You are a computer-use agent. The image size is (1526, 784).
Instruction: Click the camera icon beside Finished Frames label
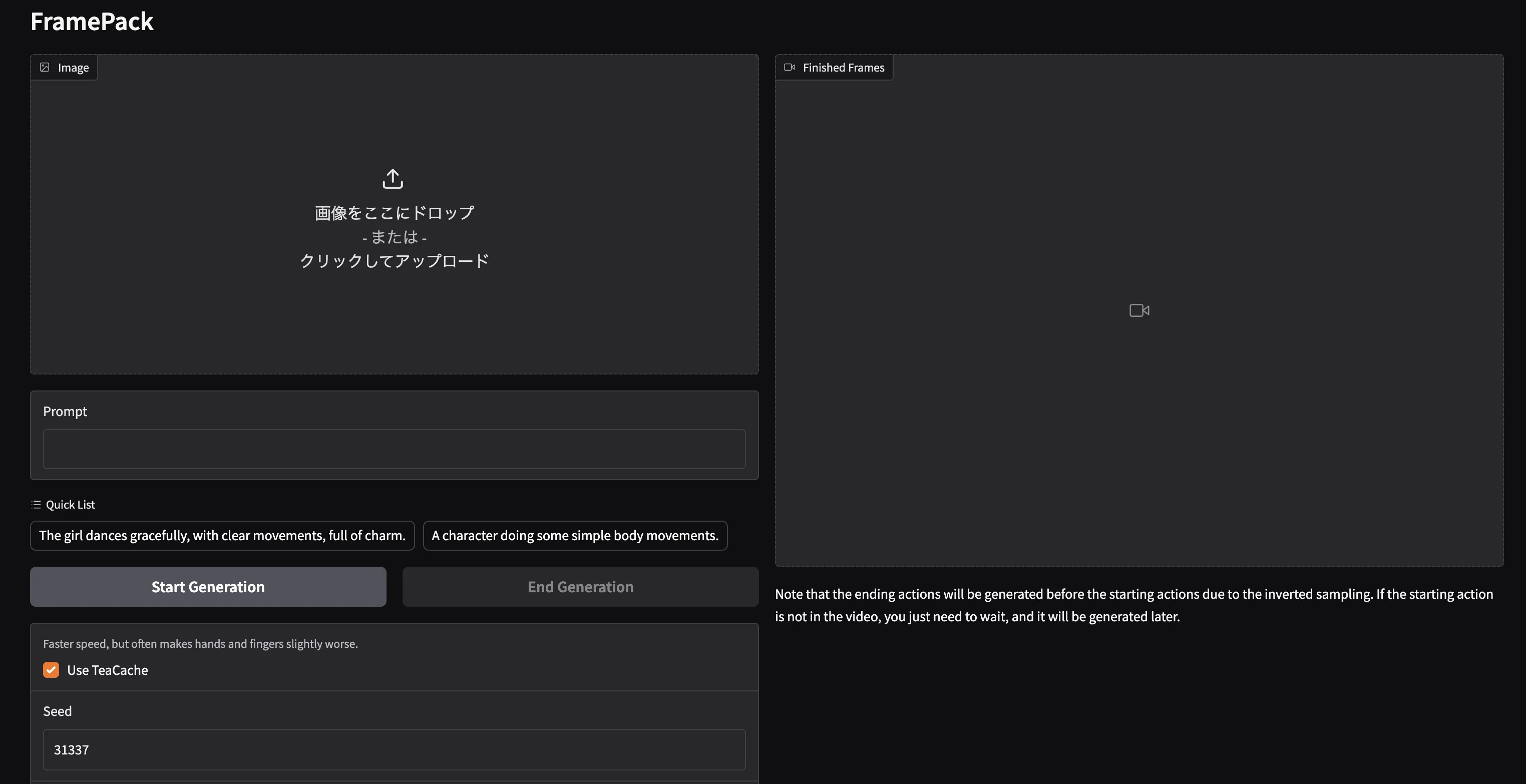pos(789,68)
